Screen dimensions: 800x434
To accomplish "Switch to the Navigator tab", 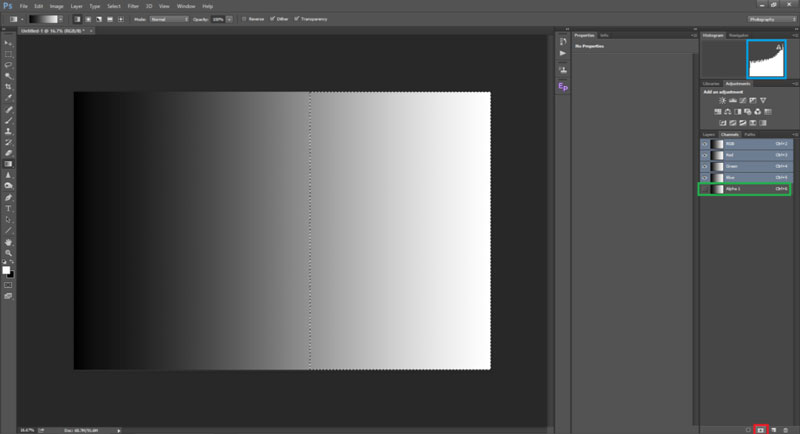I will click(x=738, y=34).
